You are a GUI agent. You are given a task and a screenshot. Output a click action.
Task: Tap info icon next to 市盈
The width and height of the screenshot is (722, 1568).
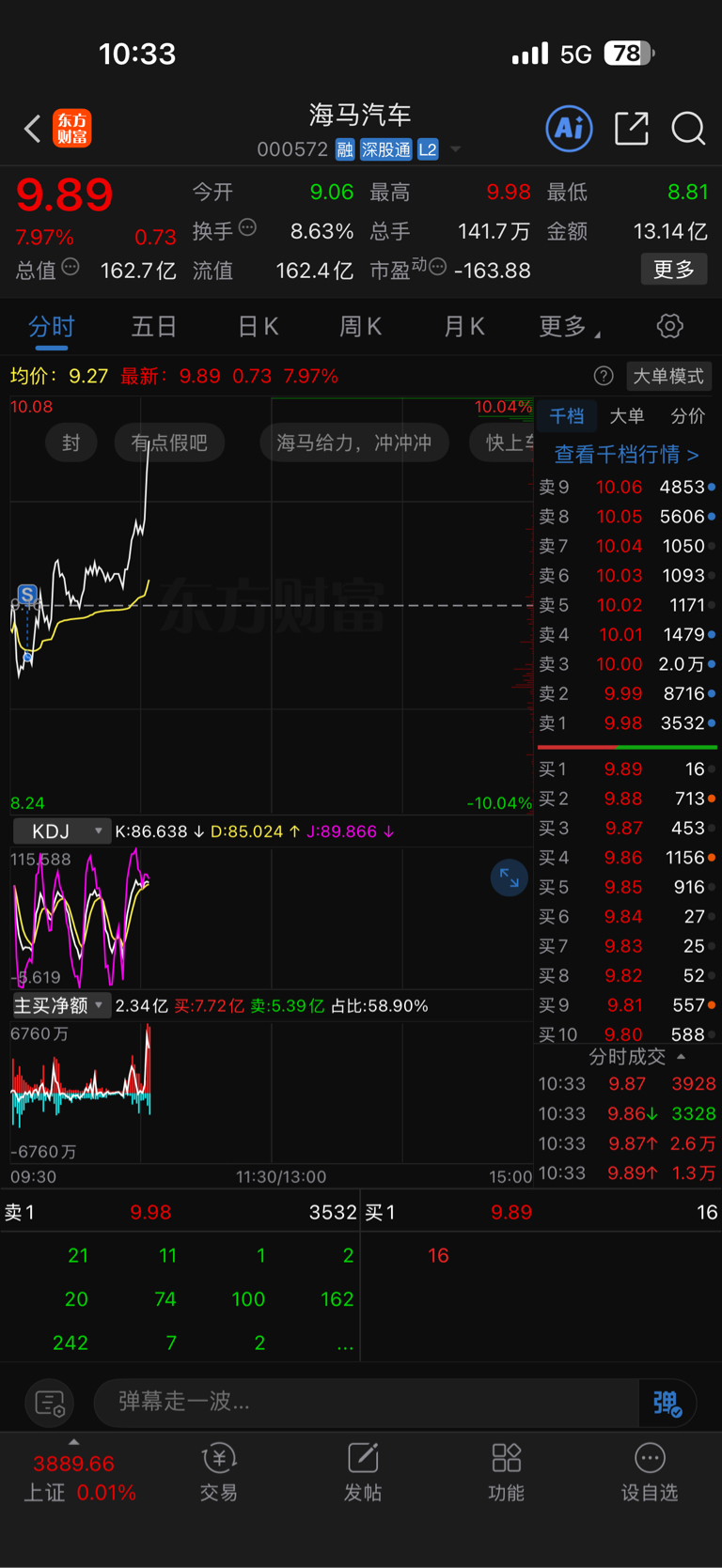coord(437,267)
